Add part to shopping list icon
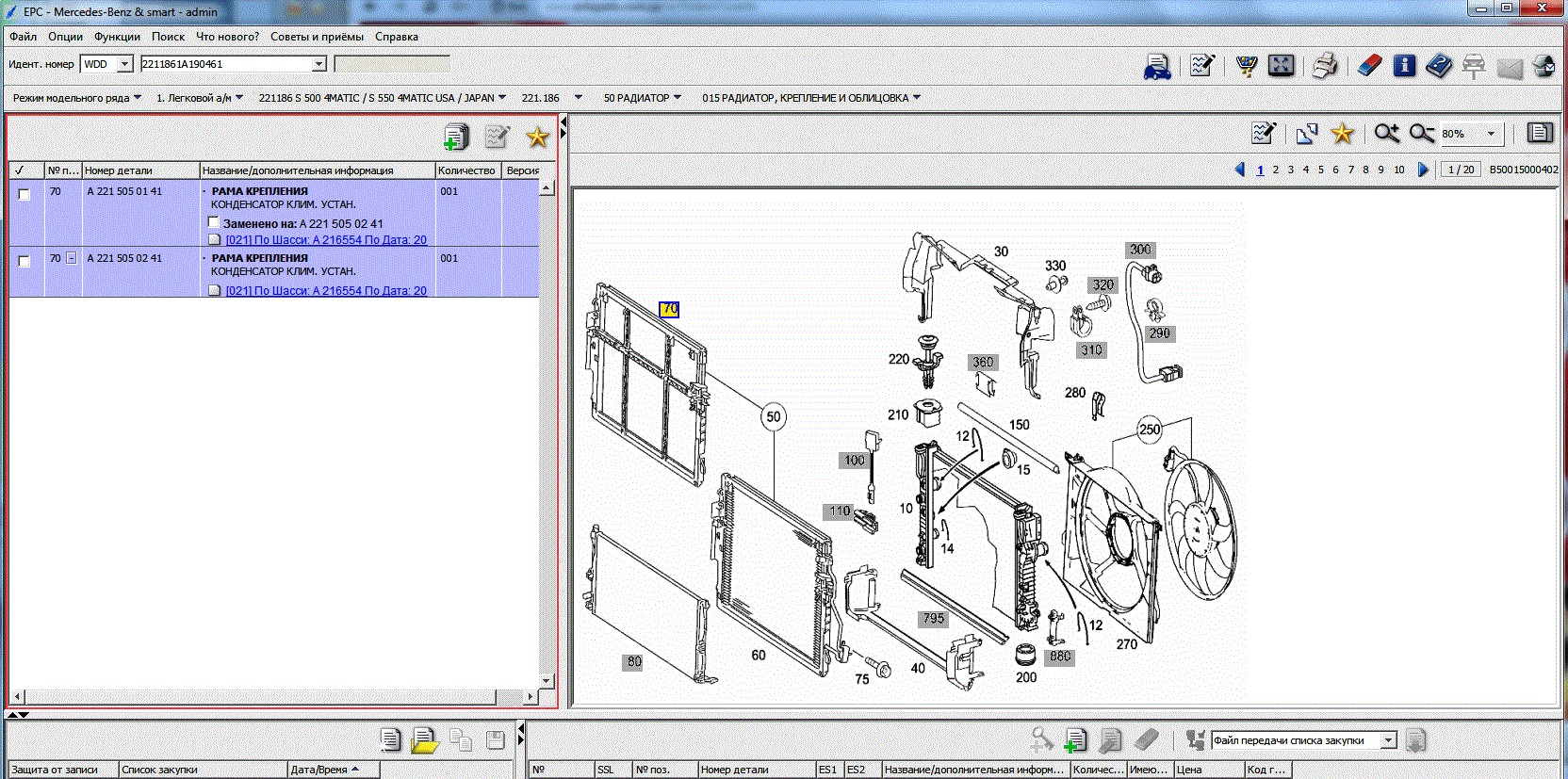This screenshot has height=779, width=1568. [x=456, y=138]
